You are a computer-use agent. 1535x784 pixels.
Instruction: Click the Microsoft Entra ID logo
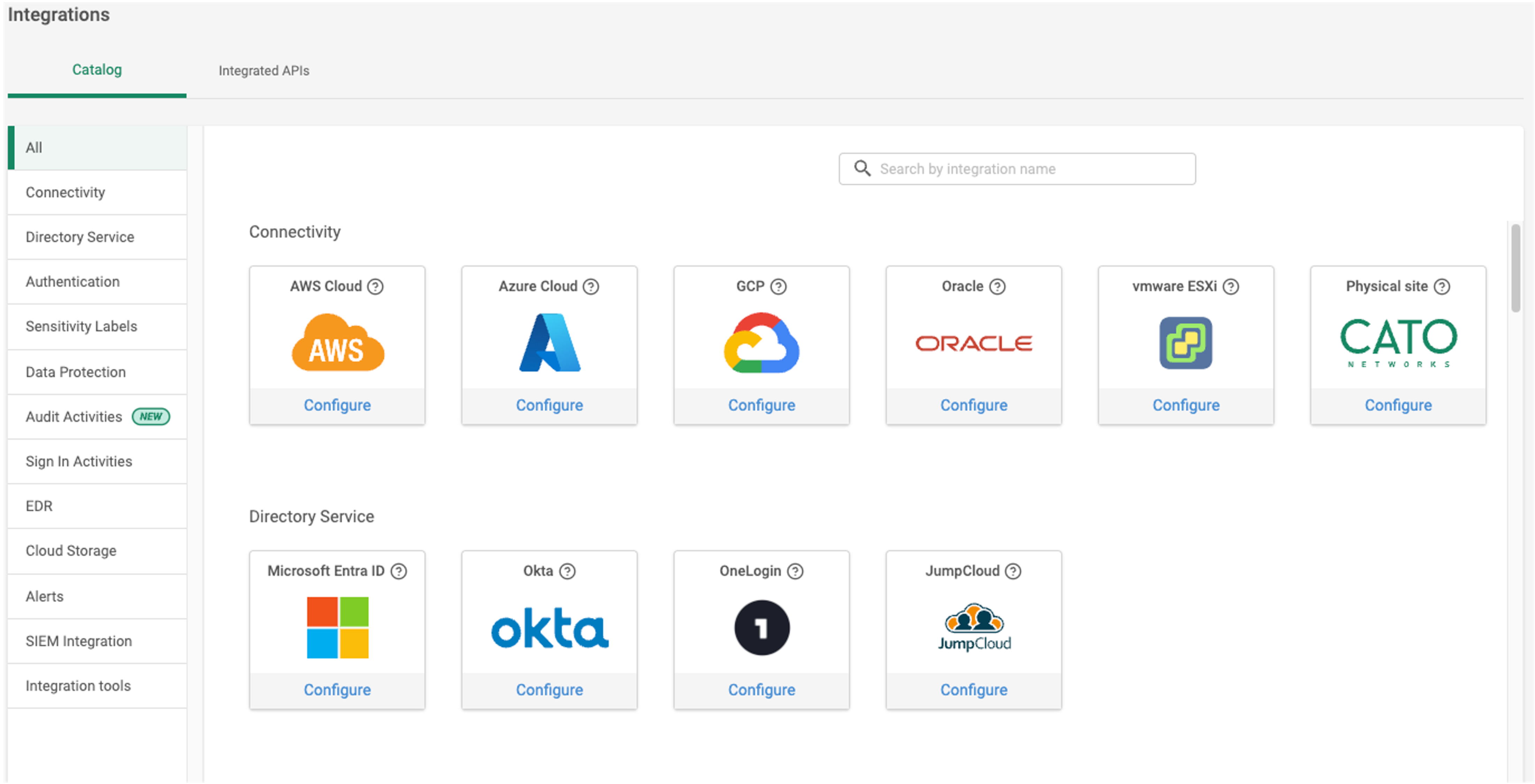tap(337, 628)
